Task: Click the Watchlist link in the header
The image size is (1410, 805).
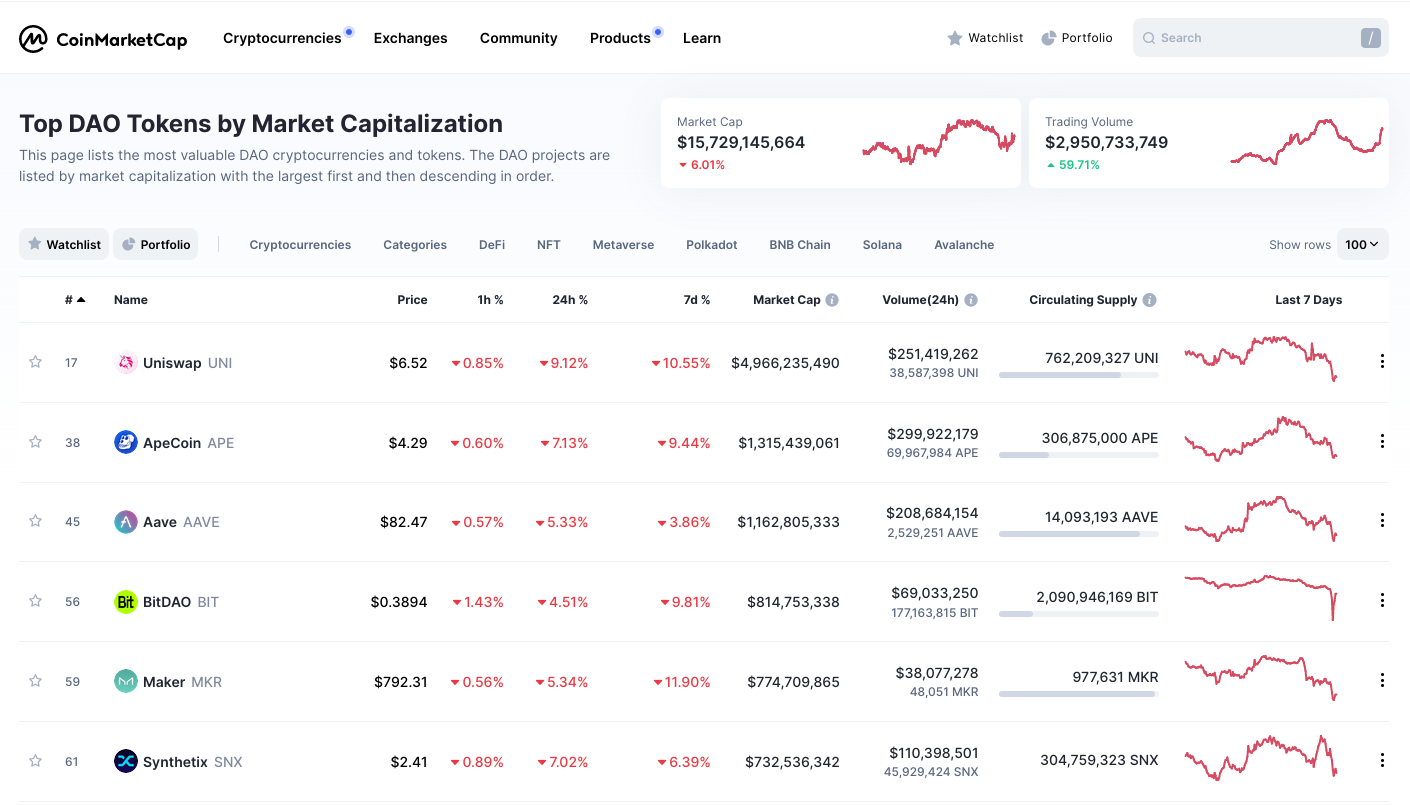Action: point(985,38)
